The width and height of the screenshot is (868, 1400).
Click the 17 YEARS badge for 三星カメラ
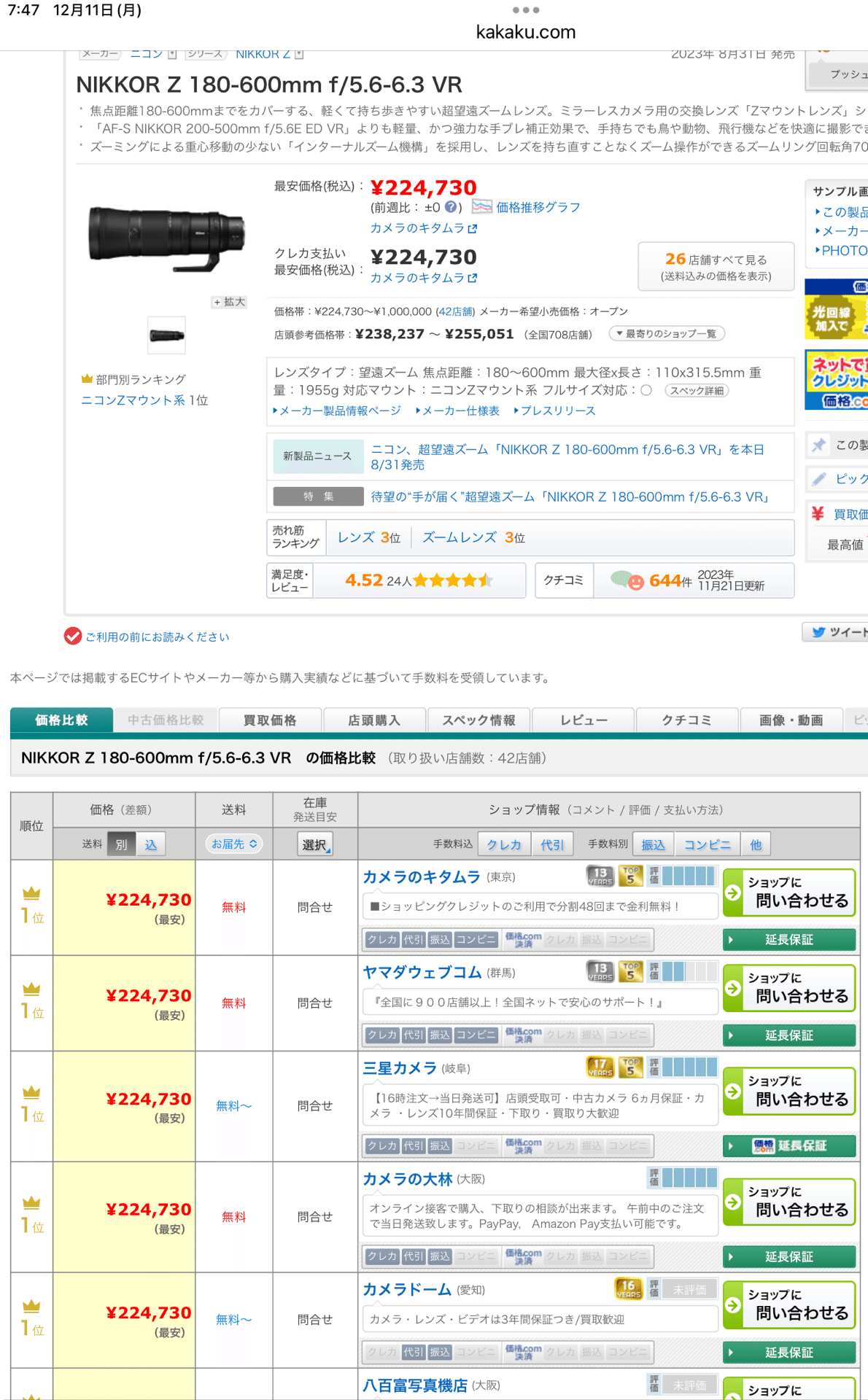pyautogui.click(x=600, y=1067)
